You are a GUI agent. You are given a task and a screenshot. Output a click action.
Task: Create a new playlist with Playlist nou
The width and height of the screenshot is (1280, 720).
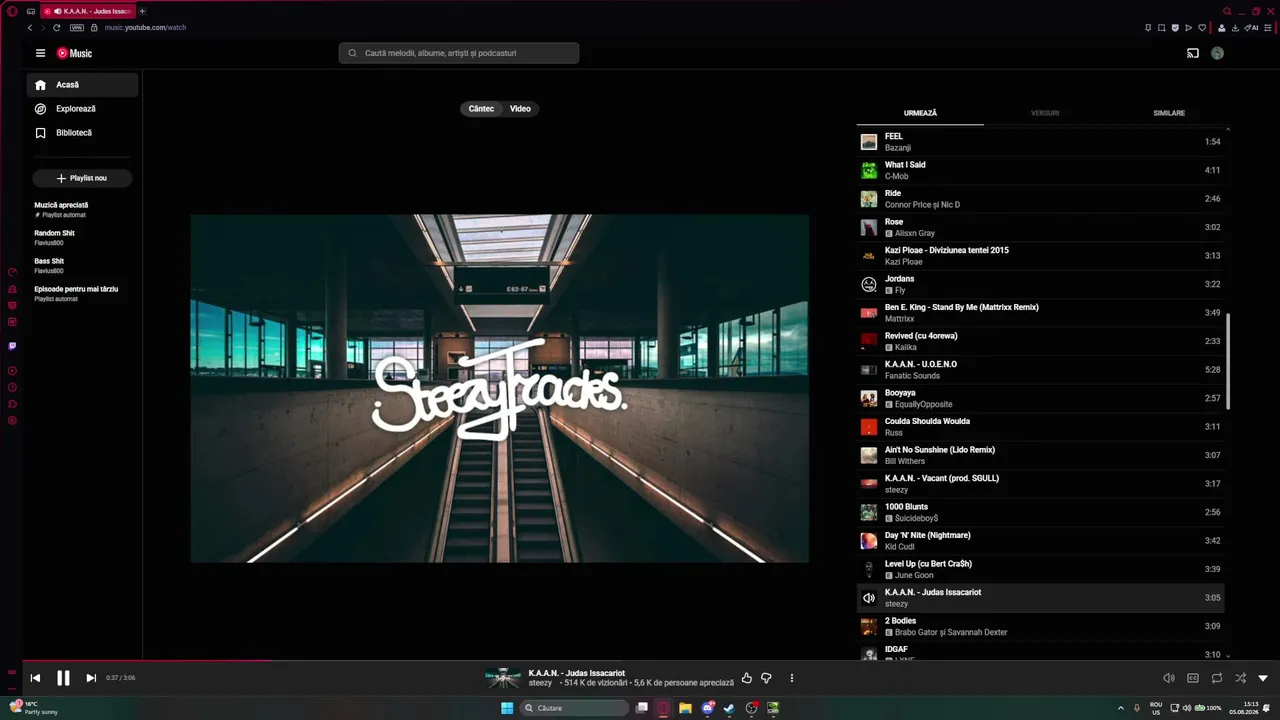[82, 178]
